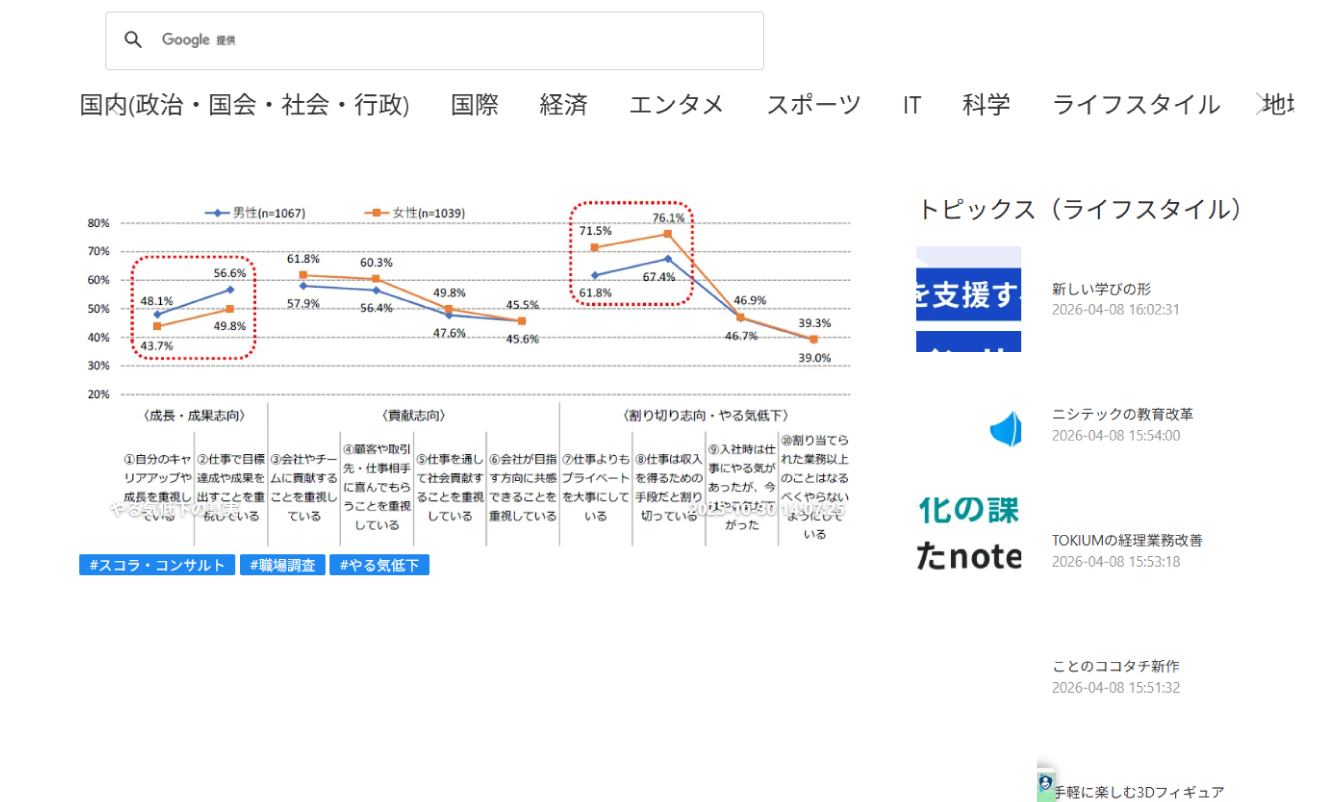The image size is (1337, 802).
Task: Select the 経済 category
Action: pos(563,105)
